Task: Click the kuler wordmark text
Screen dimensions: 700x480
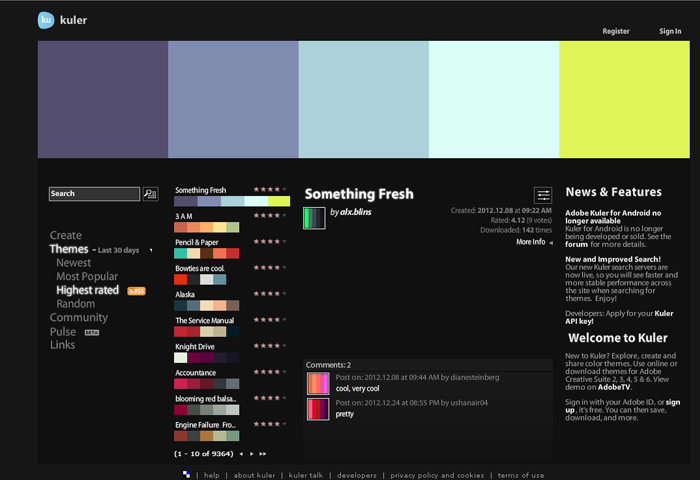Action: tap(73, 20)
